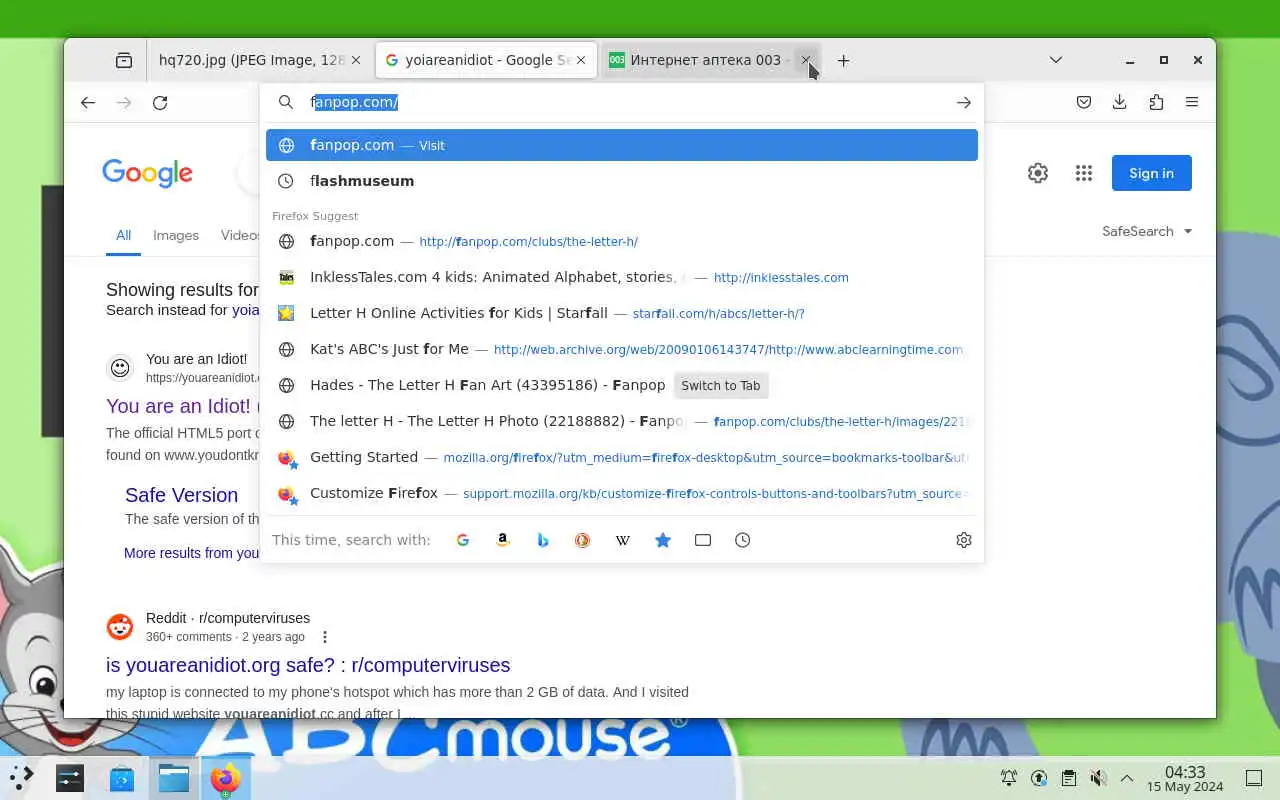
Task: Search this time with Wikipedia
Action: (x=623, y=540)
